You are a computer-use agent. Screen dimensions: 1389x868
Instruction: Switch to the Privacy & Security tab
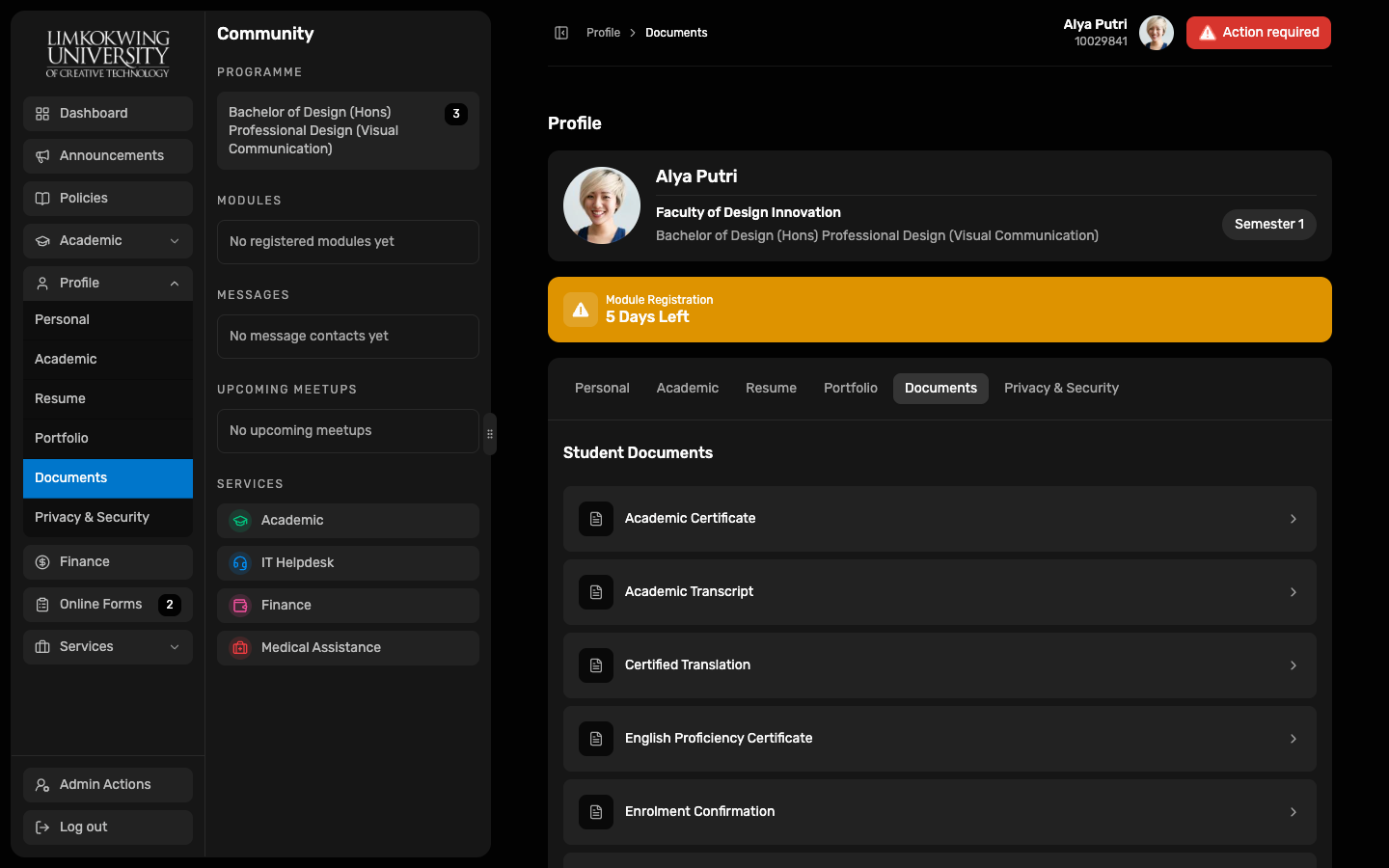pyautogui.click(x=1061, y=389)
